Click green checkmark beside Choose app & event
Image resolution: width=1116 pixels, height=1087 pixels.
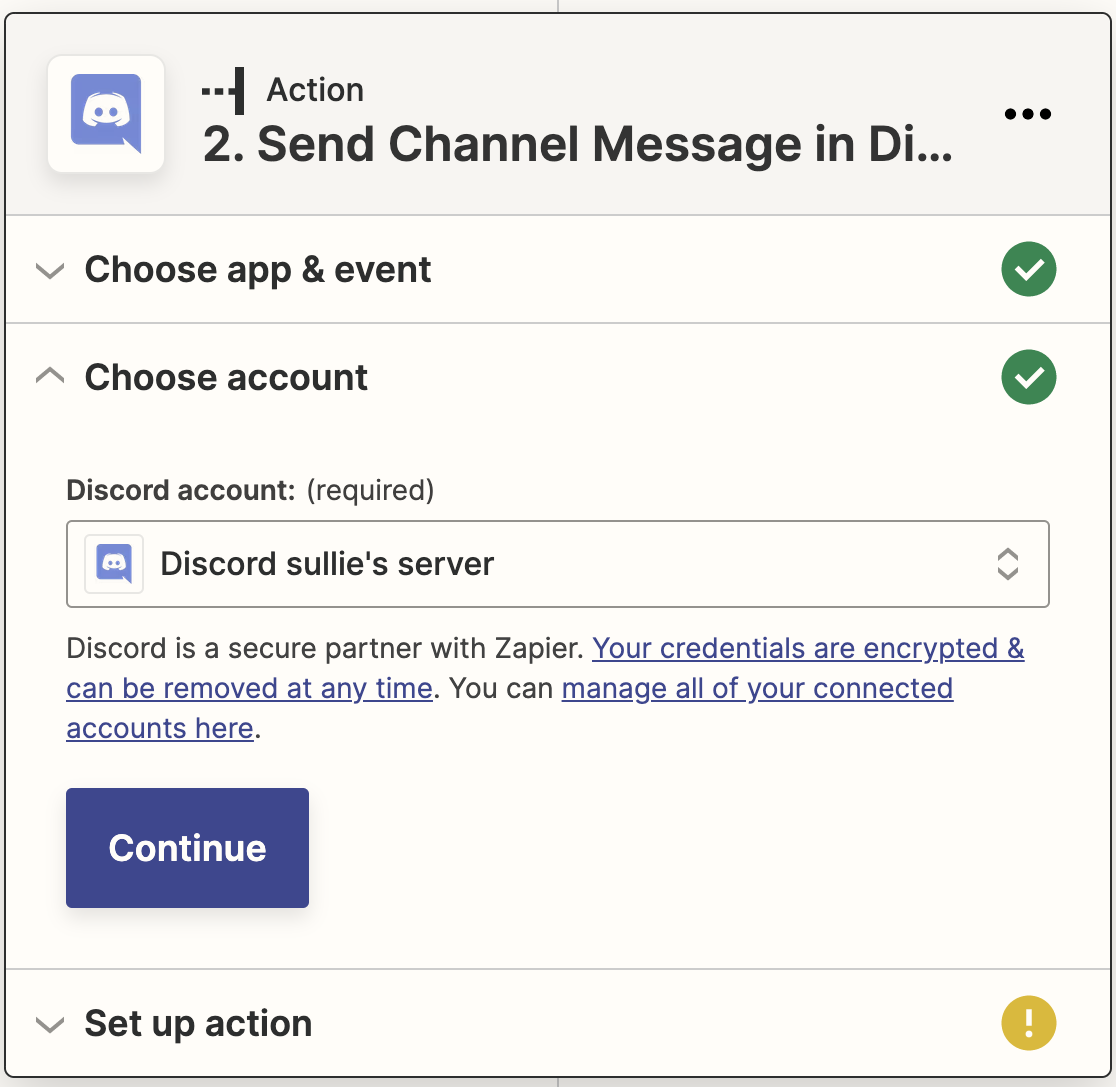click(x=1028, y=269)
